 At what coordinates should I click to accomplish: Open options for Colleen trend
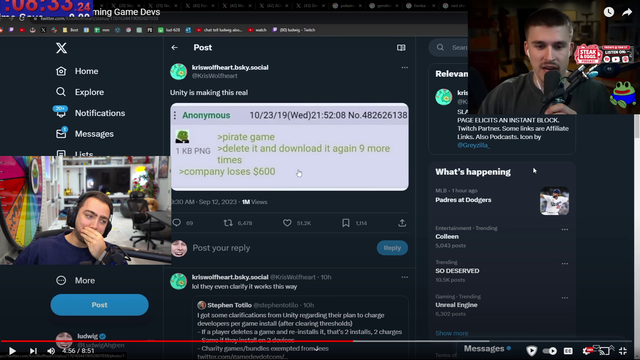(x=564, y=229)
